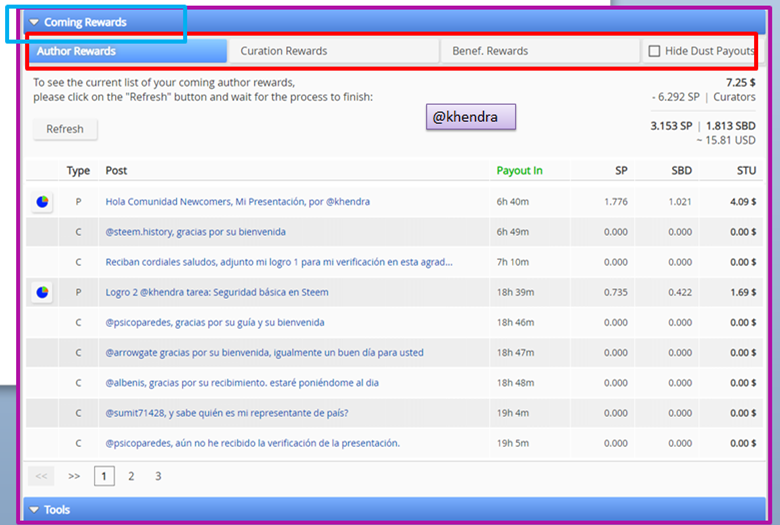Viewport: 780px width, 525px height.
Task: Go to page 2 of rewards
Action: 131,476
